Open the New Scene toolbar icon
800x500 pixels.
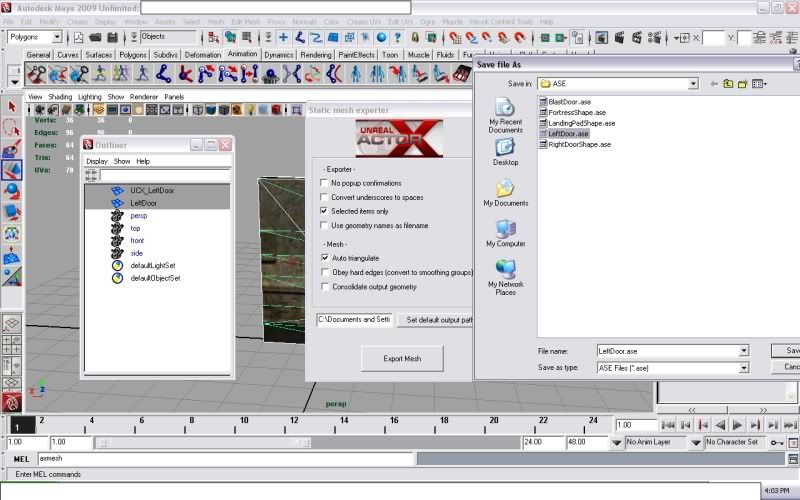point(78,37)
